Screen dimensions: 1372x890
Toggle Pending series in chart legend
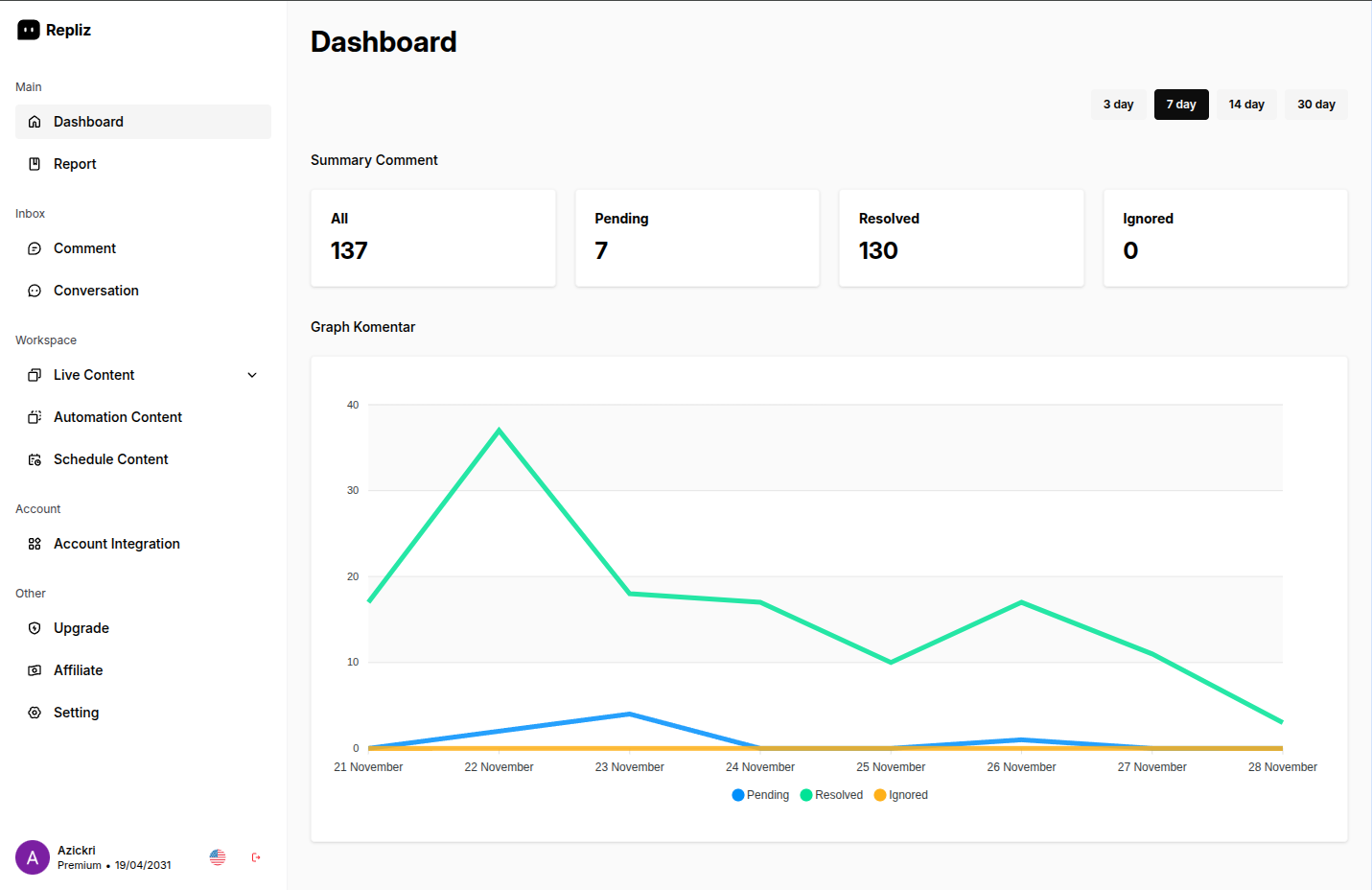point(760,795)
